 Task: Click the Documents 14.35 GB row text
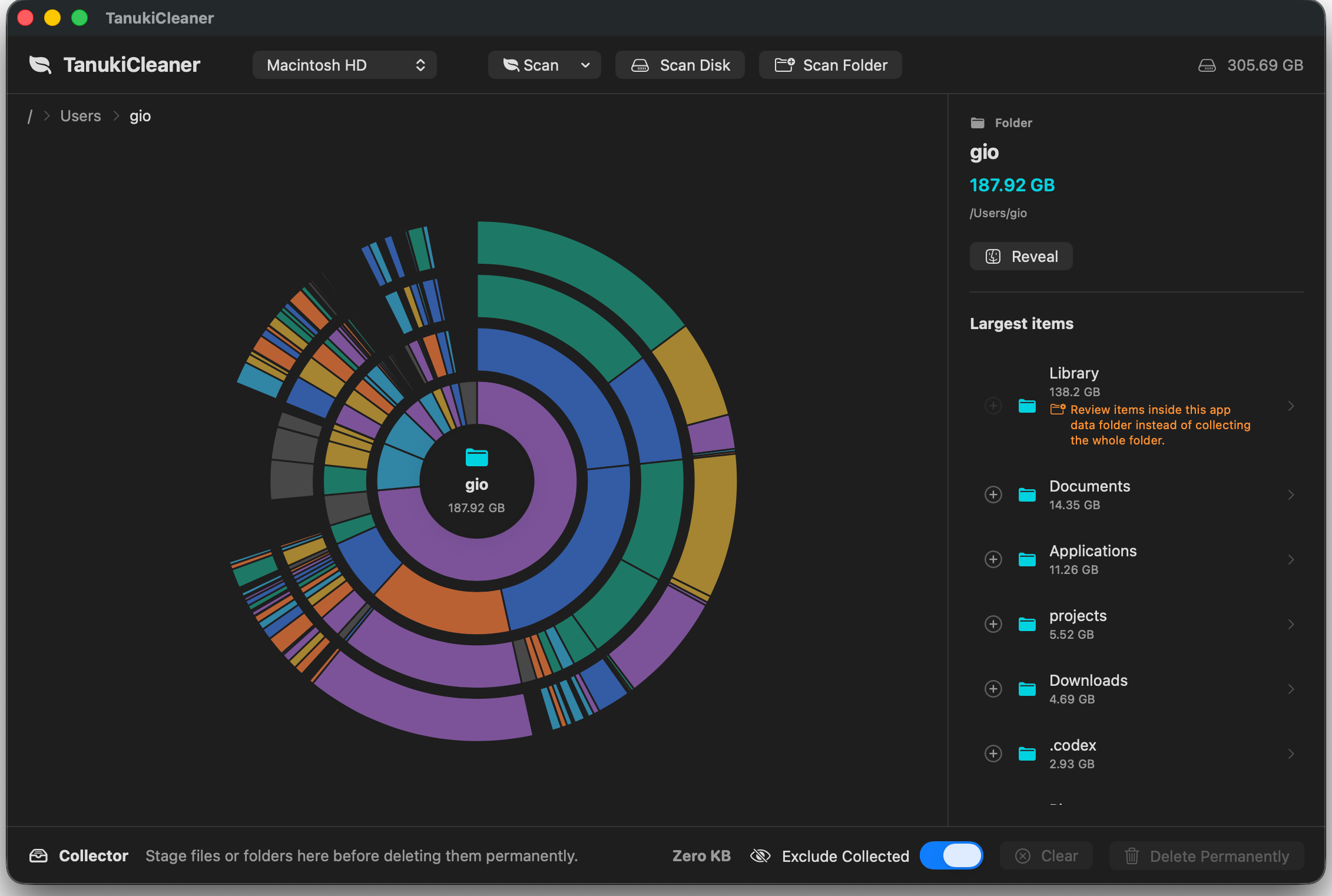click(1089, 495)
